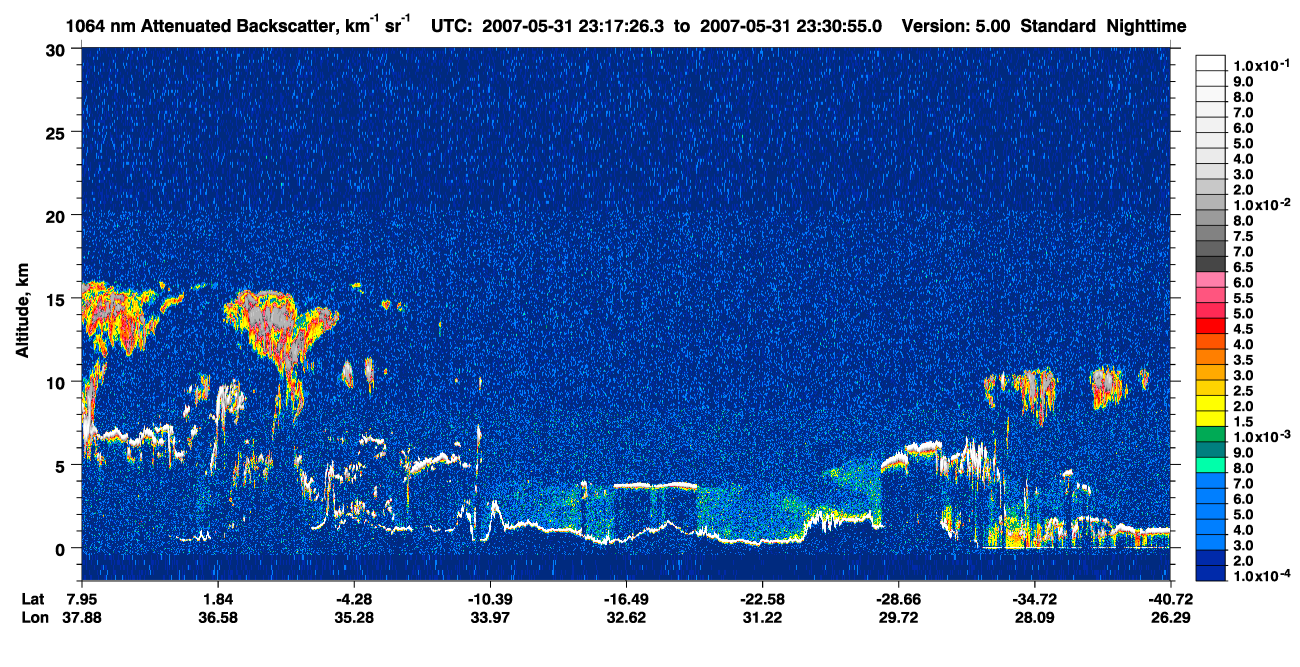Click the 'UTC:' label
The width and height of the screenshot is (1300, 667).
451,27
